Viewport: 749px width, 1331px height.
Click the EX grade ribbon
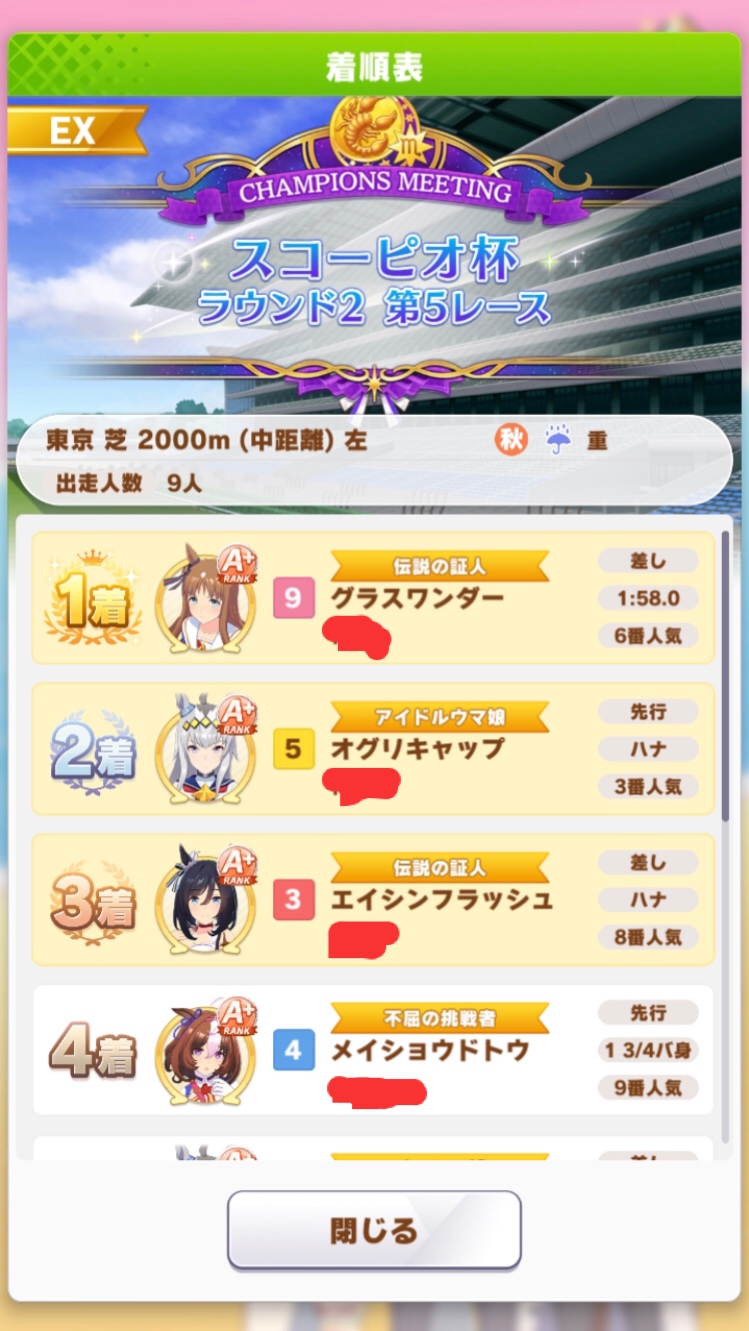click(x=76, y=131)
